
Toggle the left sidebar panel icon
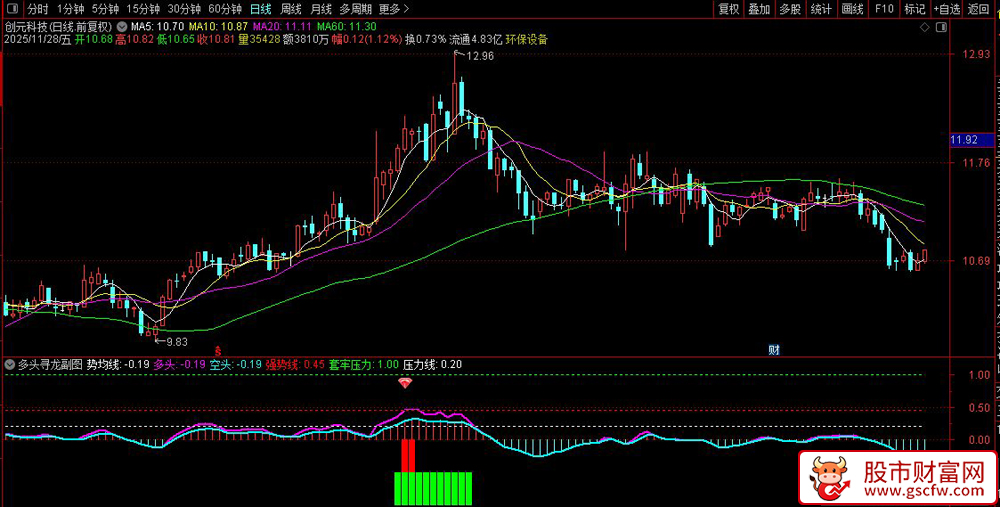pyautogui.click(x=13, y=9)
